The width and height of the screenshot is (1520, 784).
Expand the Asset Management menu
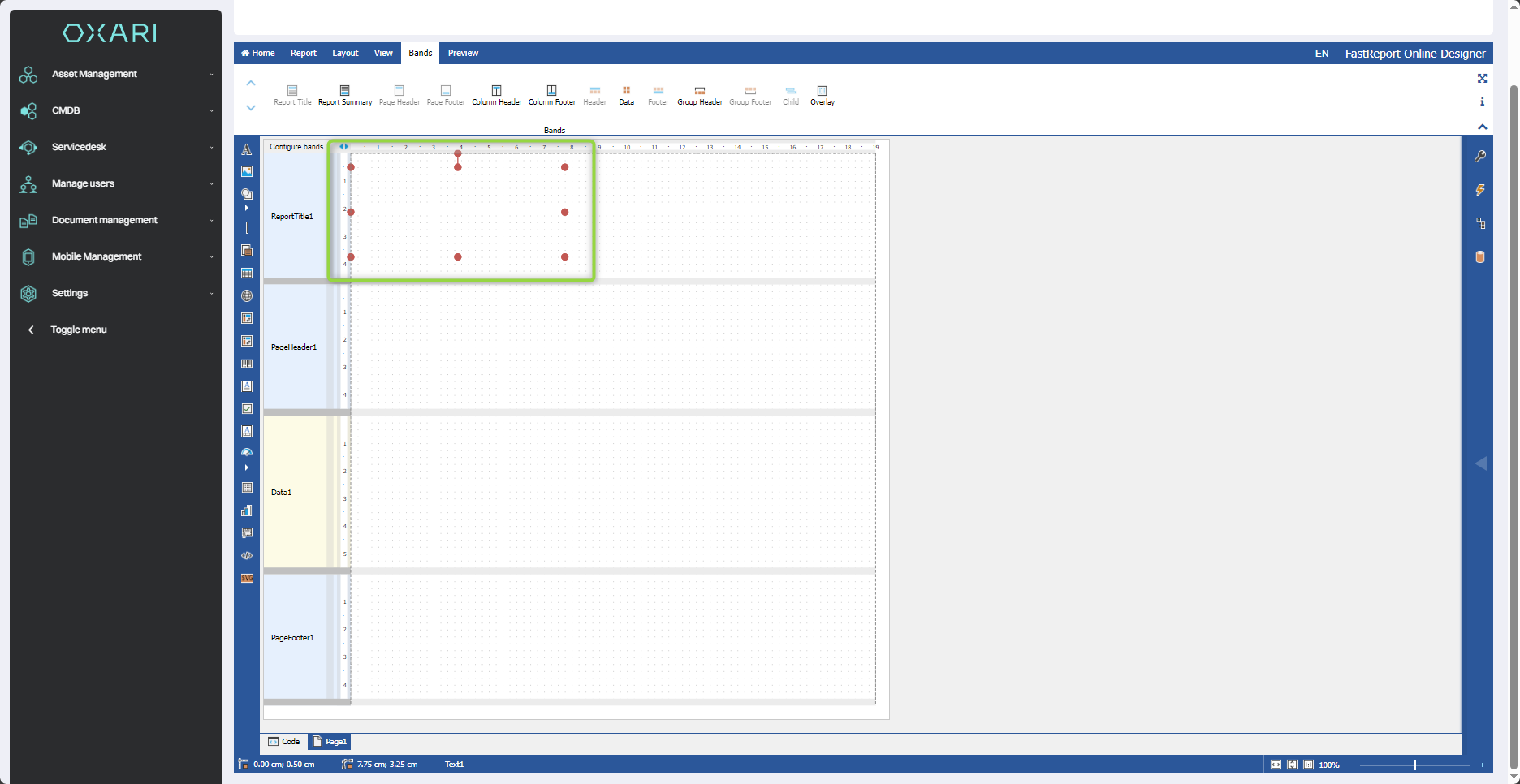[94, 74]
